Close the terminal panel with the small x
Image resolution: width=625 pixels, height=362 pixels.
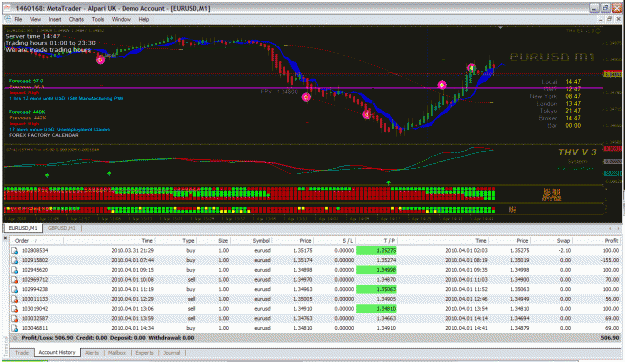point(5,238)
